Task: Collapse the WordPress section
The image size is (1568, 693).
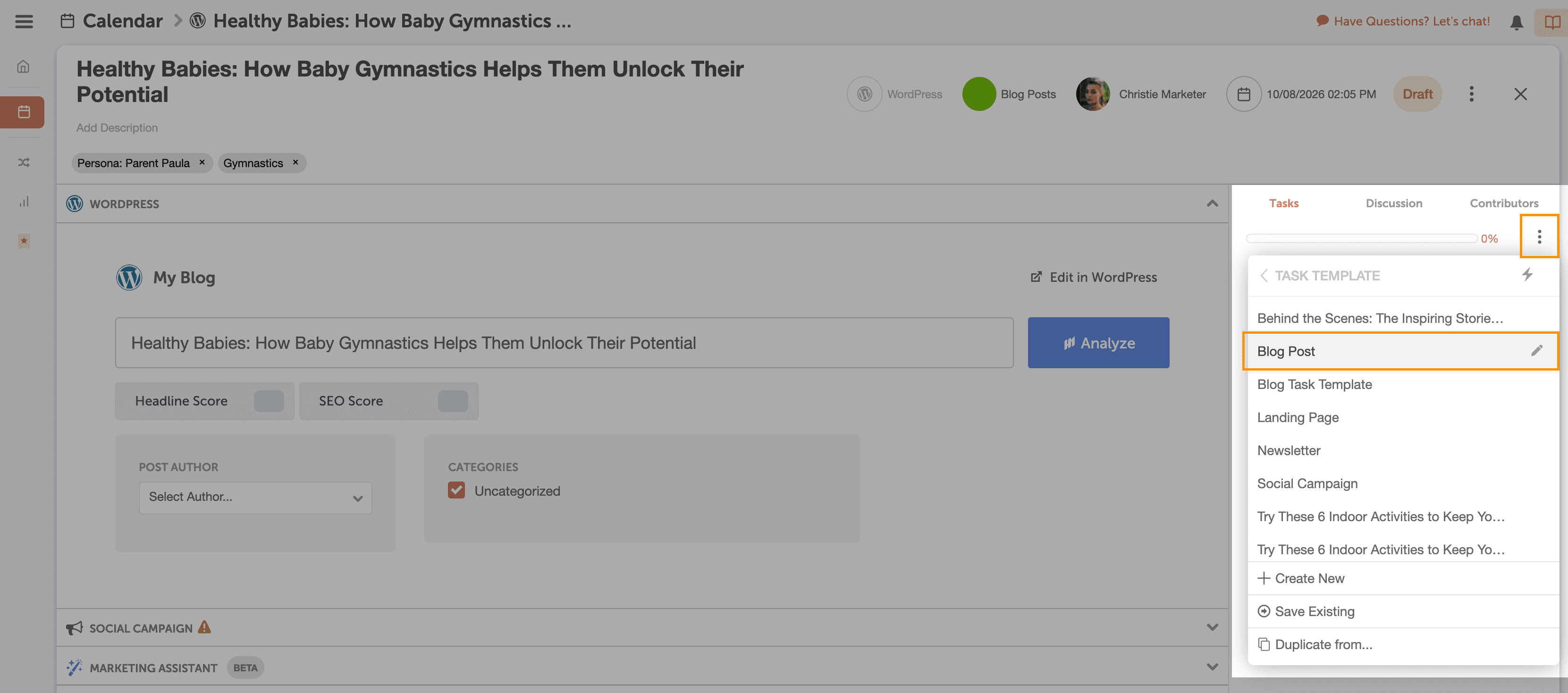Action: (1212, 203)
